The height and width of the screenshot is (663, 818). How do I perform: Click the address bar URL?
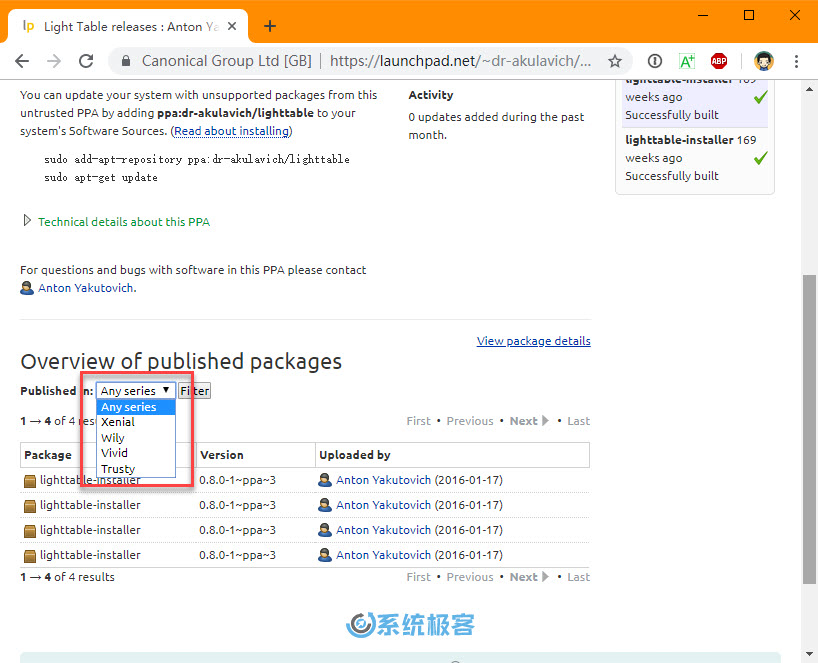tap(460, 61)
